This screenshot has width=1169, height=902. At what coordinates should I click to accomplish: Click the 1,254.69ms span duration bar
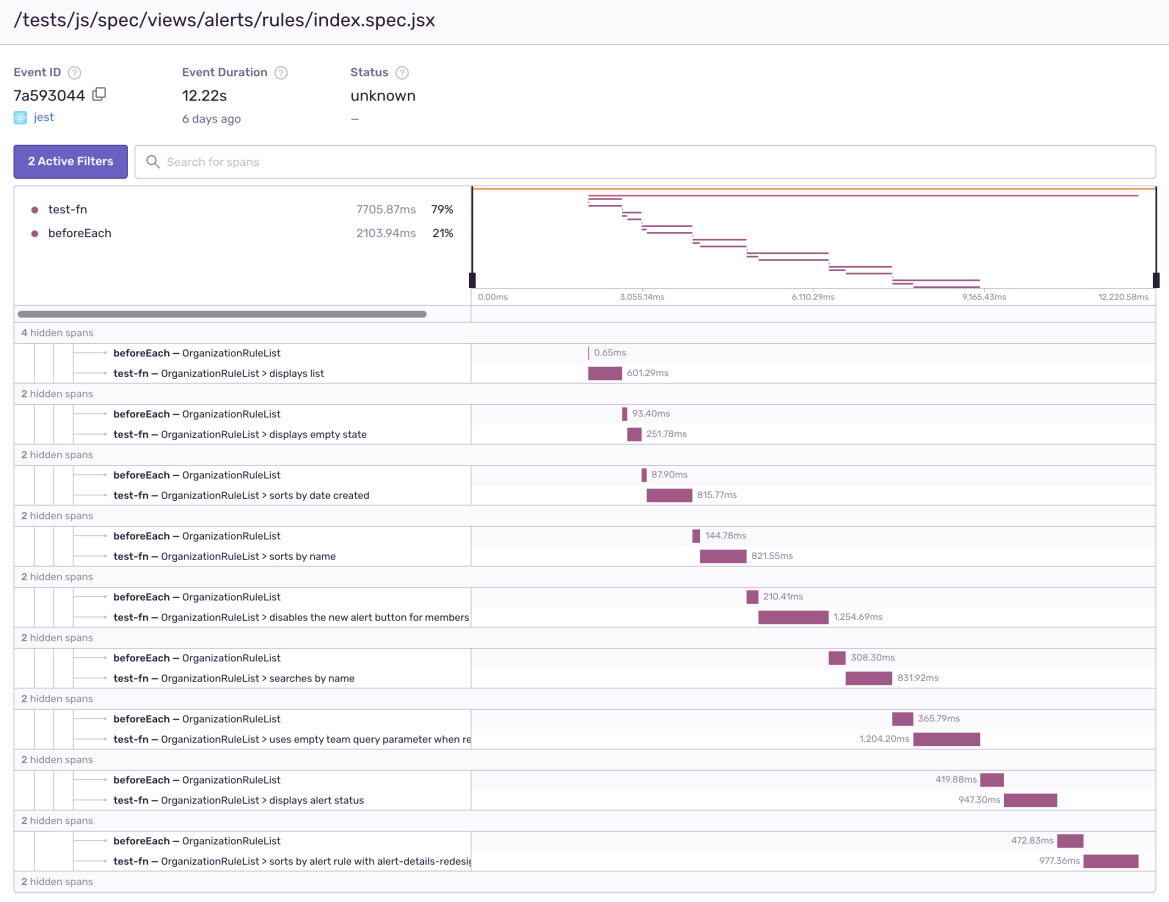point(793,618)
